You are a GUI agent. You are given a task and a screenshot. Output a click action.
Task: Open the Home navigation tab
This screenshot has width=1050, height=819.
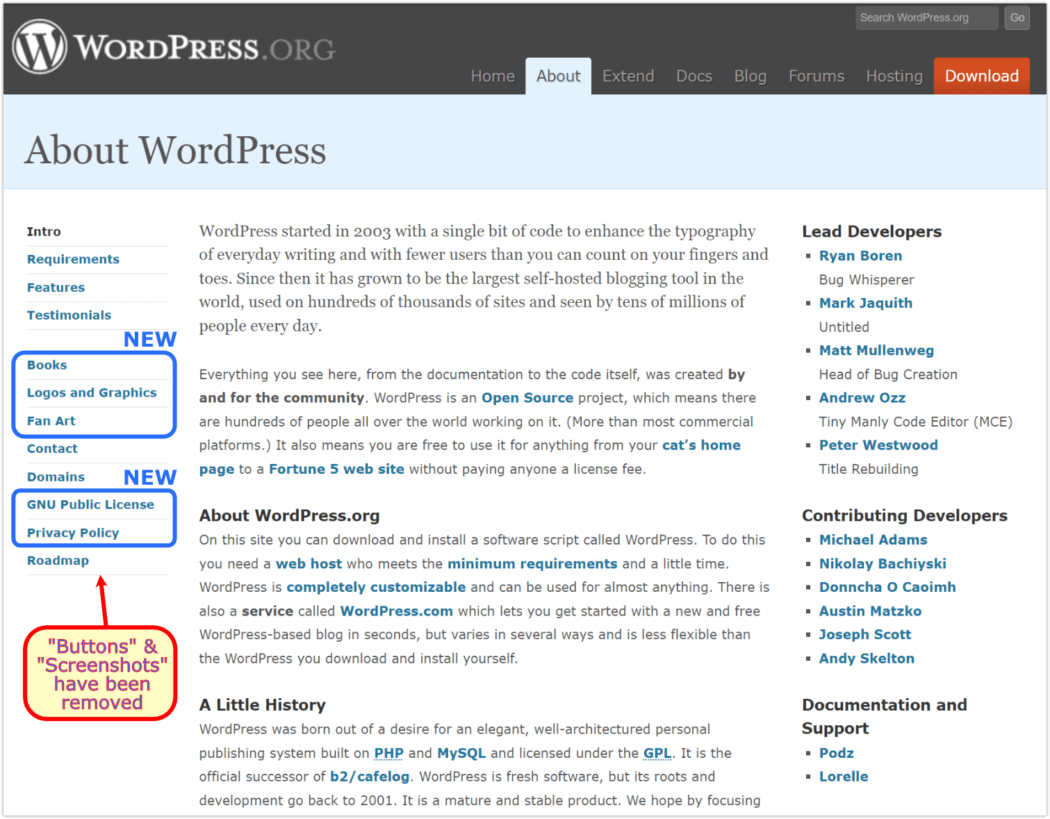coord(492,76)
